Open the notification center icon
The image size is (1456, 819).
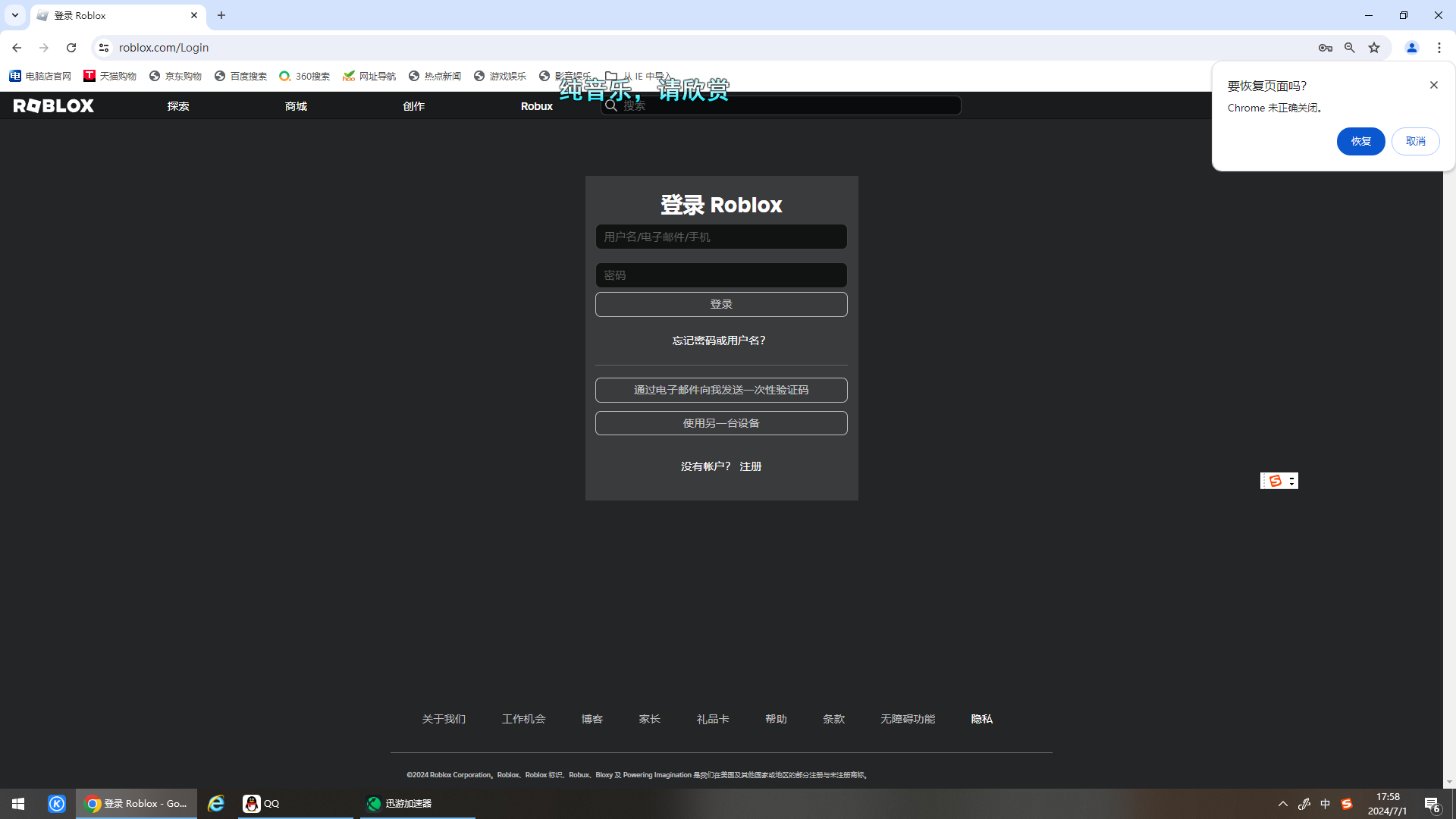[x=1432, y=805]
